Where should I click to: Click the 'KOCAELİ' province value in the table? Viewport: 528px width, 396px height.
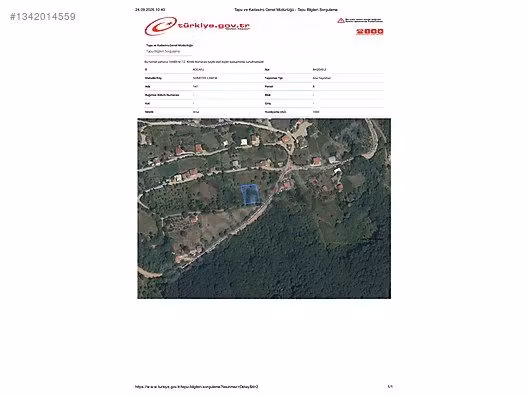(x=198, y=70)
